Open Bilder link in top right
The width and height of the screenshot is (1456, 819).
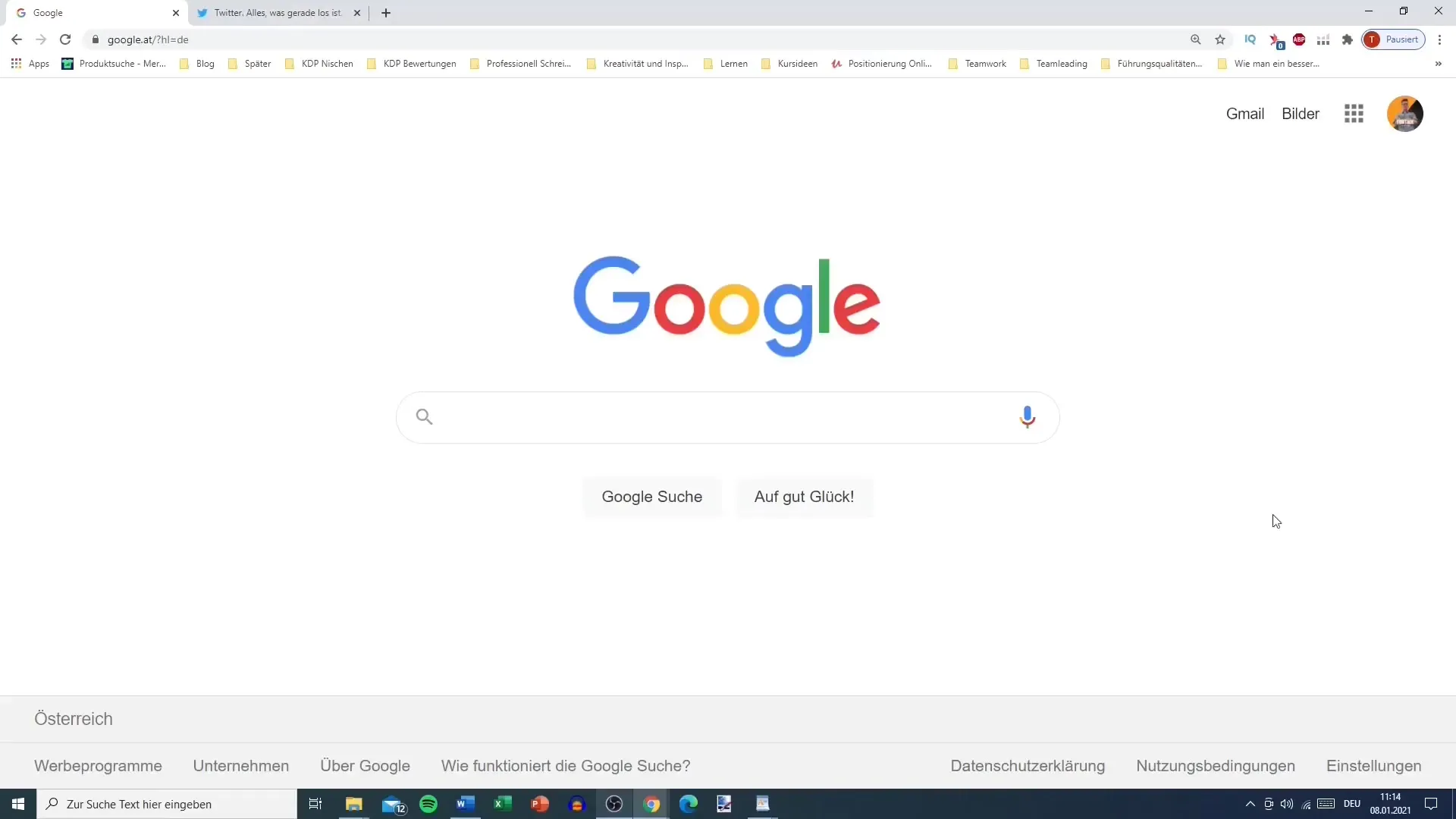click(1300, 113)
